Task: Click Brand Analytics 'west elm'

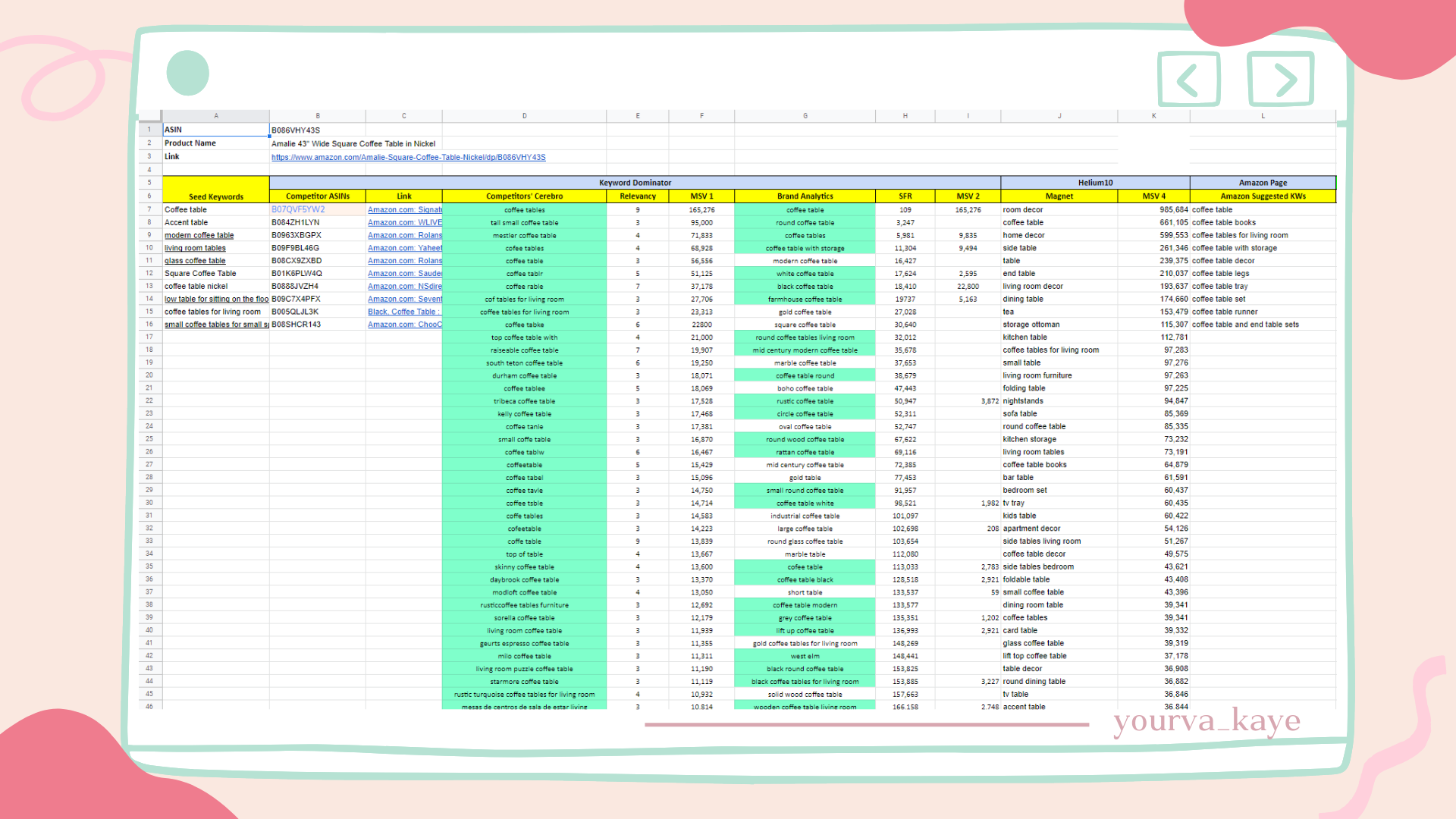Action: pyautogui.click(x=805, y=657)
